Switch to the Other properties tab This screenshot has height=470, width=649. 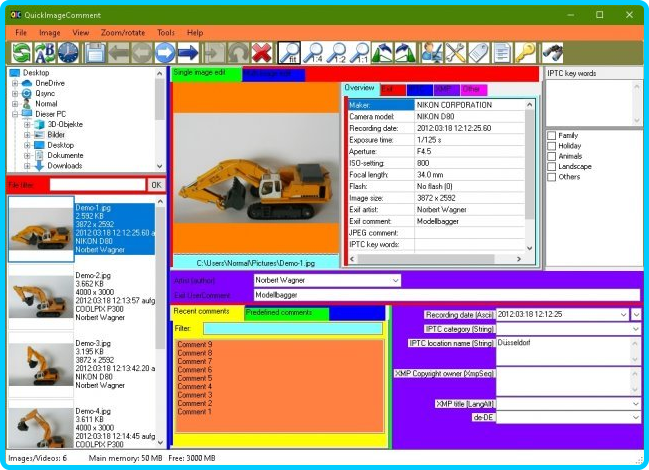click(x=474, y=89)
